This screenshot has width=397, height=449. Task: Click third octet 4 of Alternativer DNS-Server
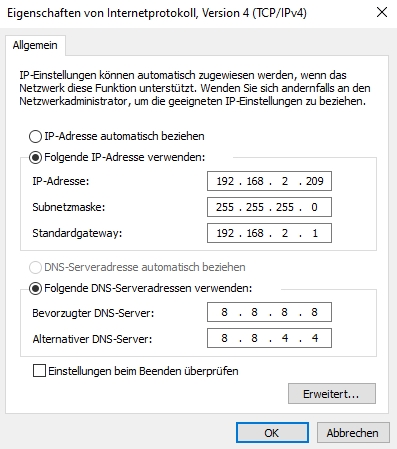point(285,338)
